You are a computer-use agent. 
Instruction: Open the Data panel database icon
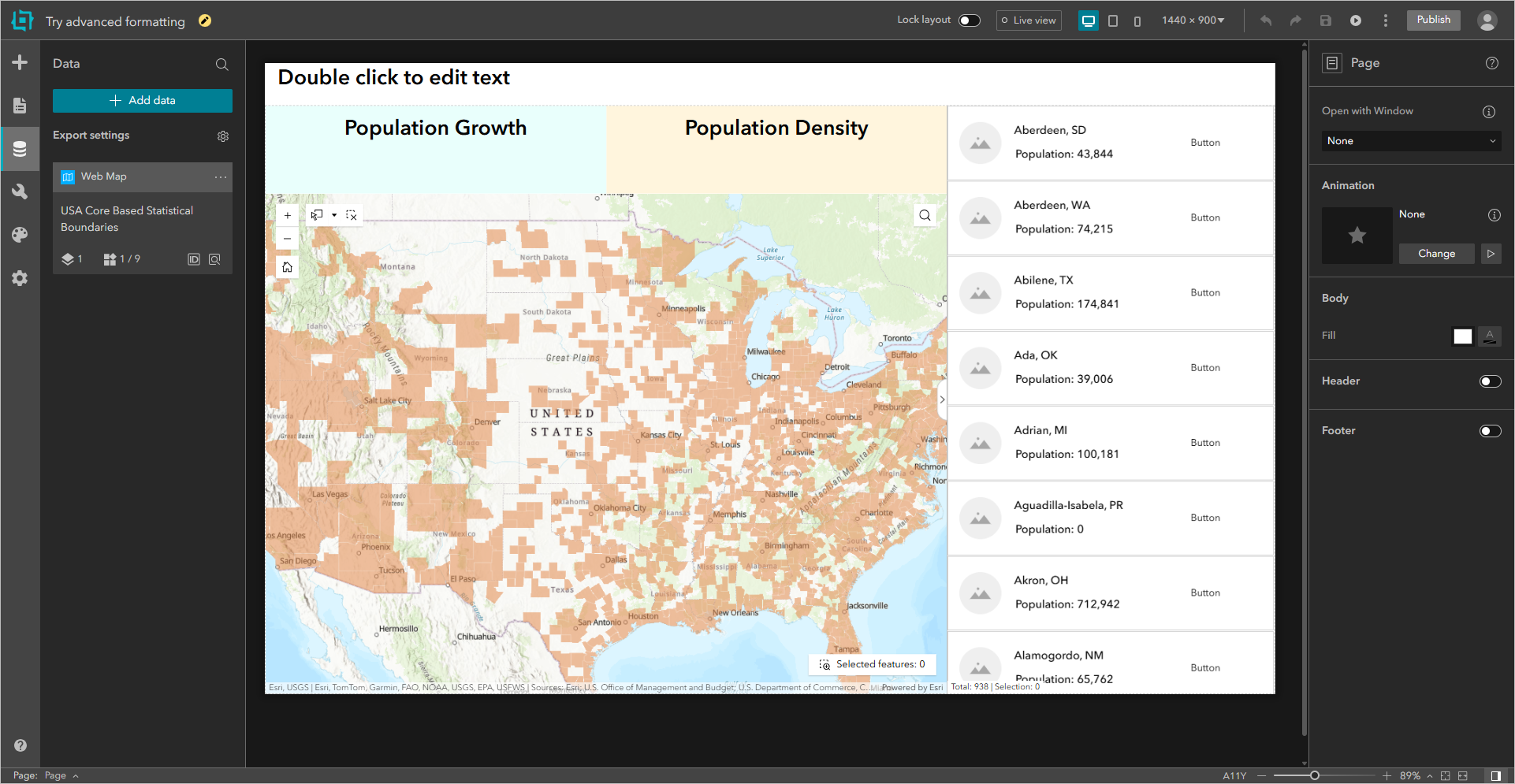point(20,149)
